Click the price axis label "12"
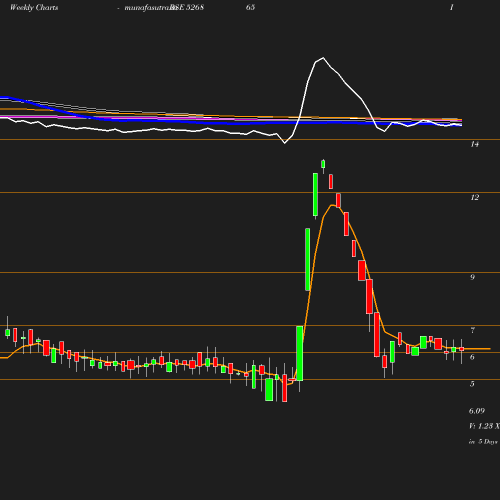The height and width of the screenshot is (500, 500). tap(474, 197)
